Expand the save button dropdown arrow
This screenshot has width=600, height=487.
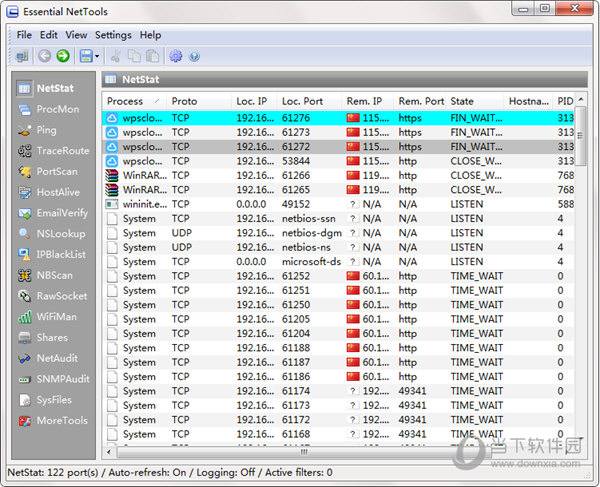pos(98,57)
